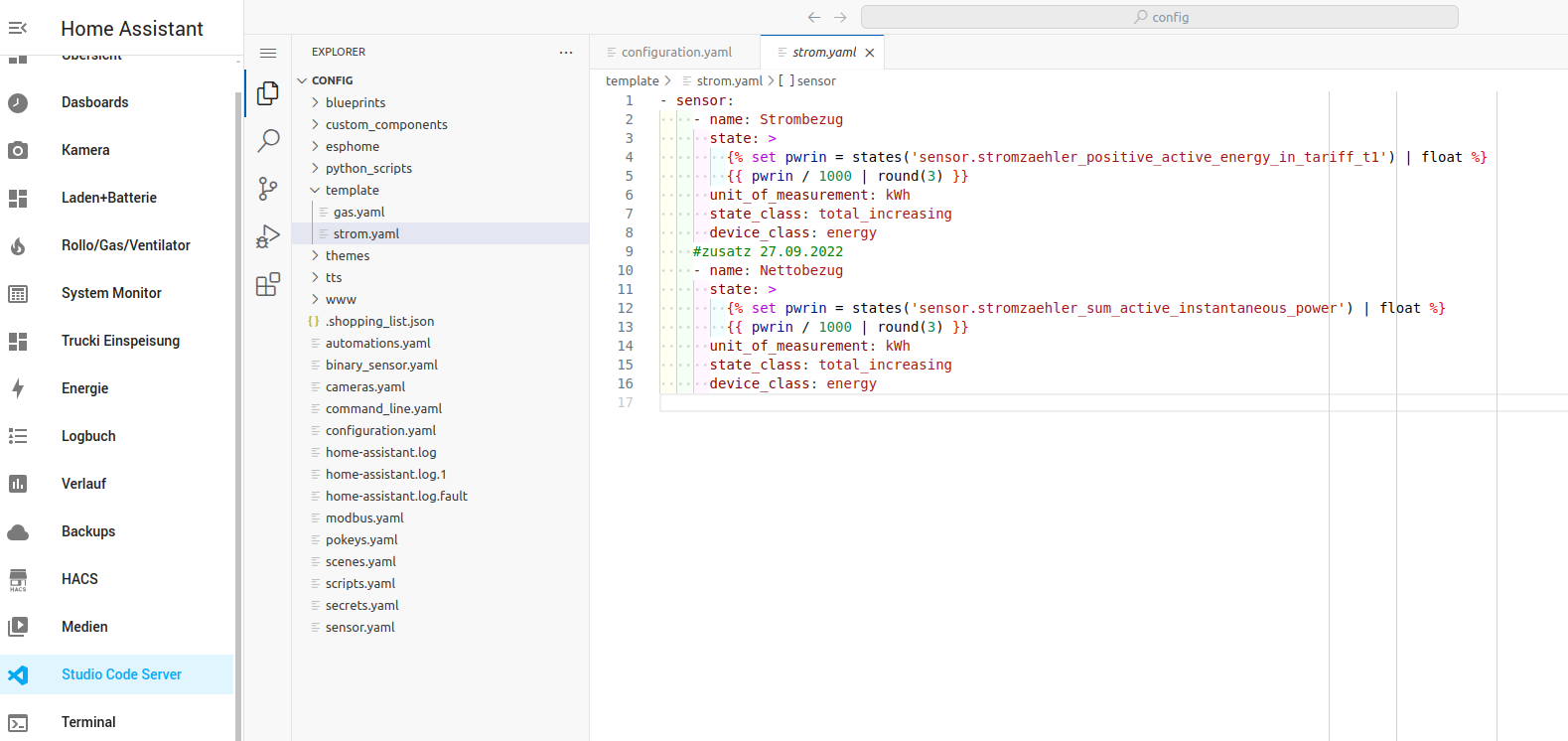Screen dimensions: 1568x741
Task: Open Kamera camera icon in sidebar
Action: point(18,150)
